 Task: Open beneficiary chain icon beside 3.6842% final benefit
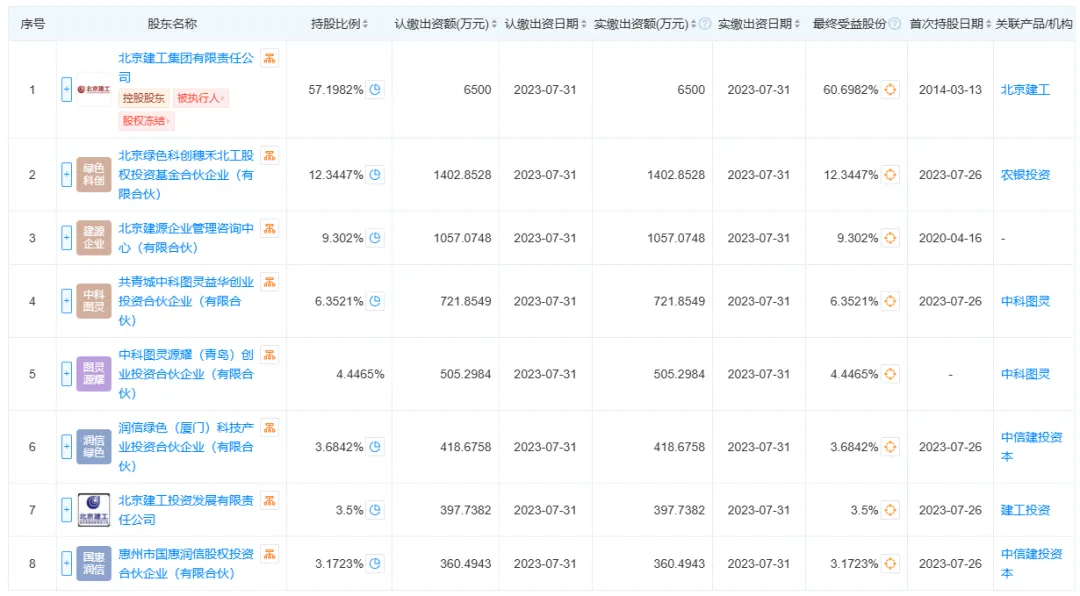890,447
